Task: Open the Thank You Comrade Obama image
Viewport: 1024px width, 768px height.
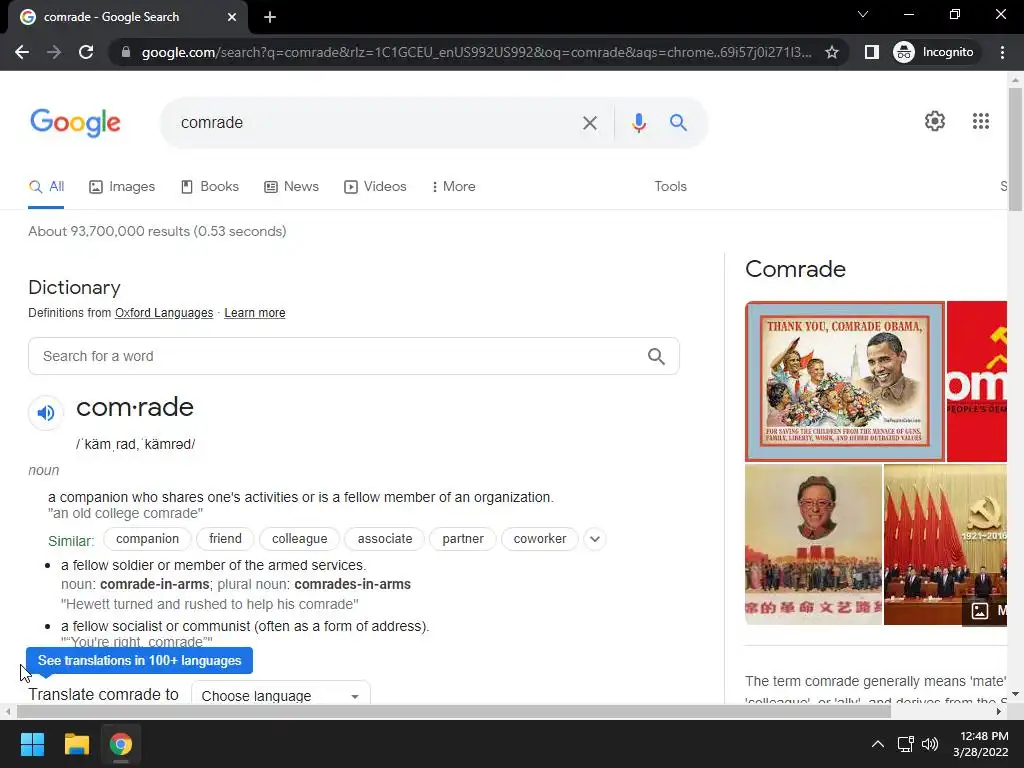Action: click(844, 381)
